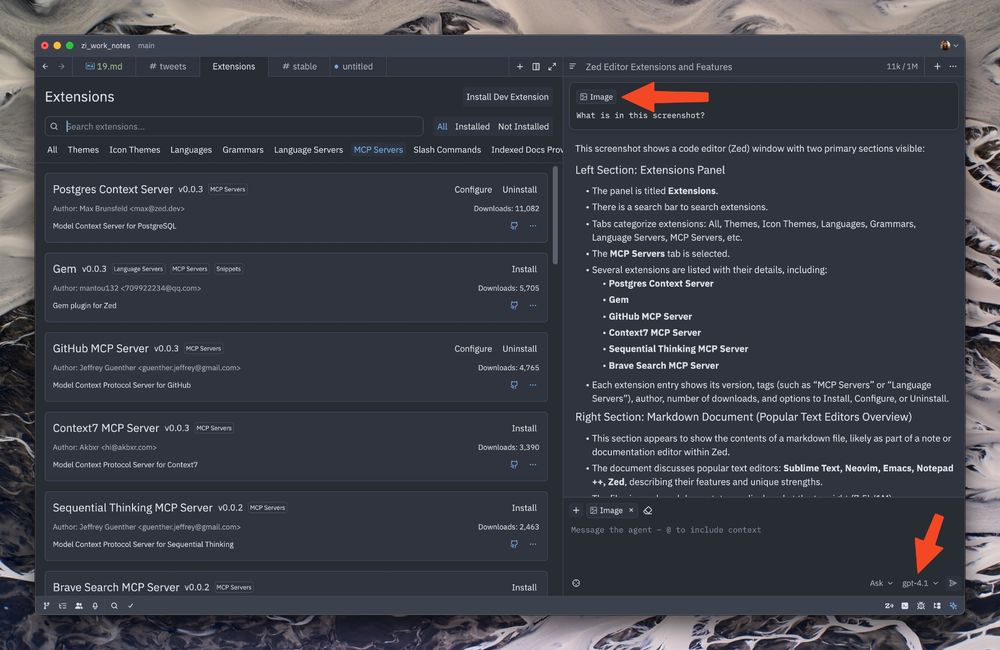The width and height of the screenshot is (1000, 650).
Task: Uninstall the GitHub MCP Server
Action: 519,349
